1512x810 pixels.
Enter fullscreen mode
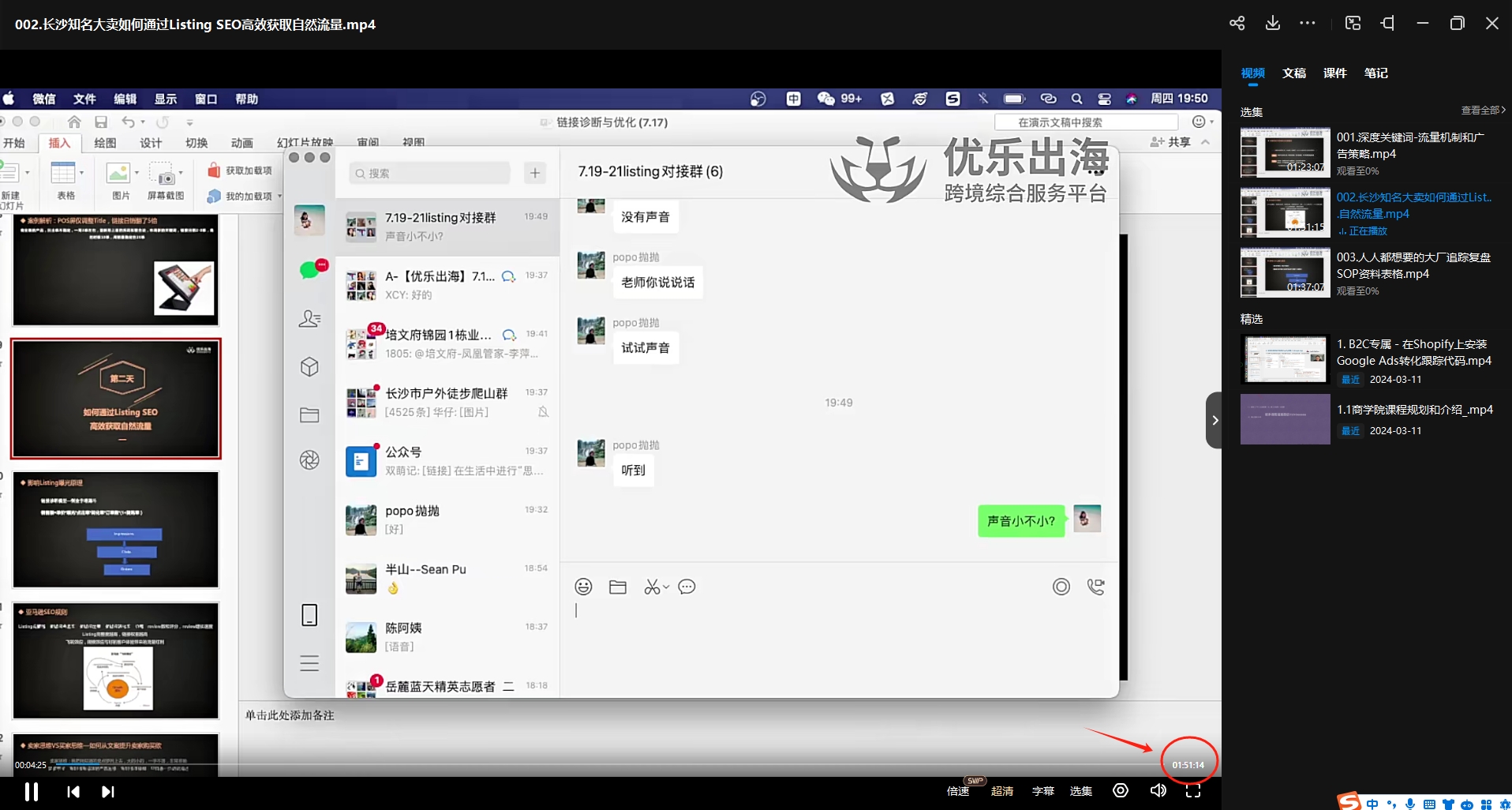(x=1192, y=790)
